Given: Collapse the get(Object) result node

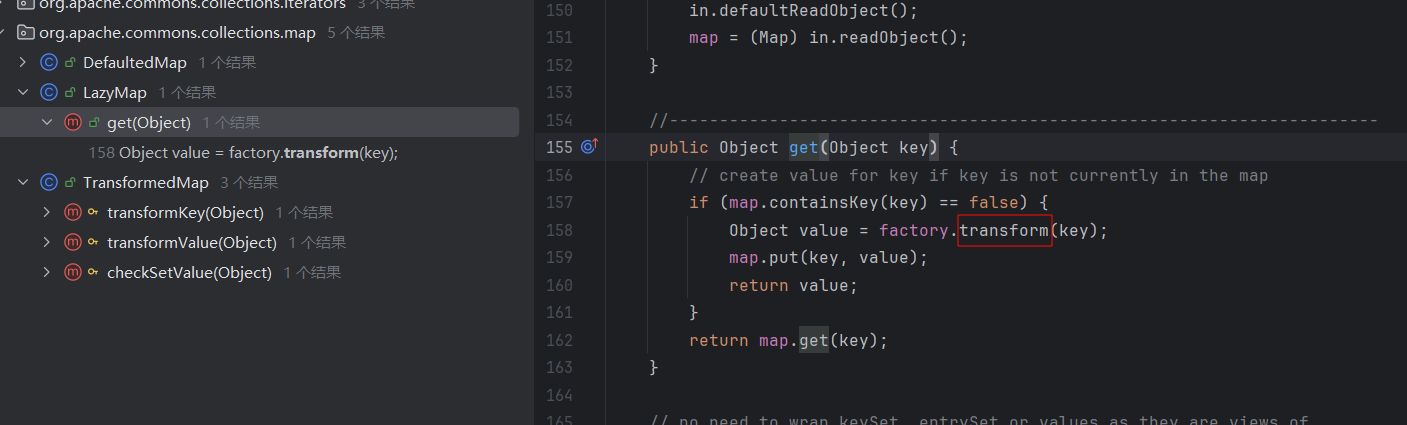Looking at the screenshot, I should pyautogui.click(x=47, y=123).
